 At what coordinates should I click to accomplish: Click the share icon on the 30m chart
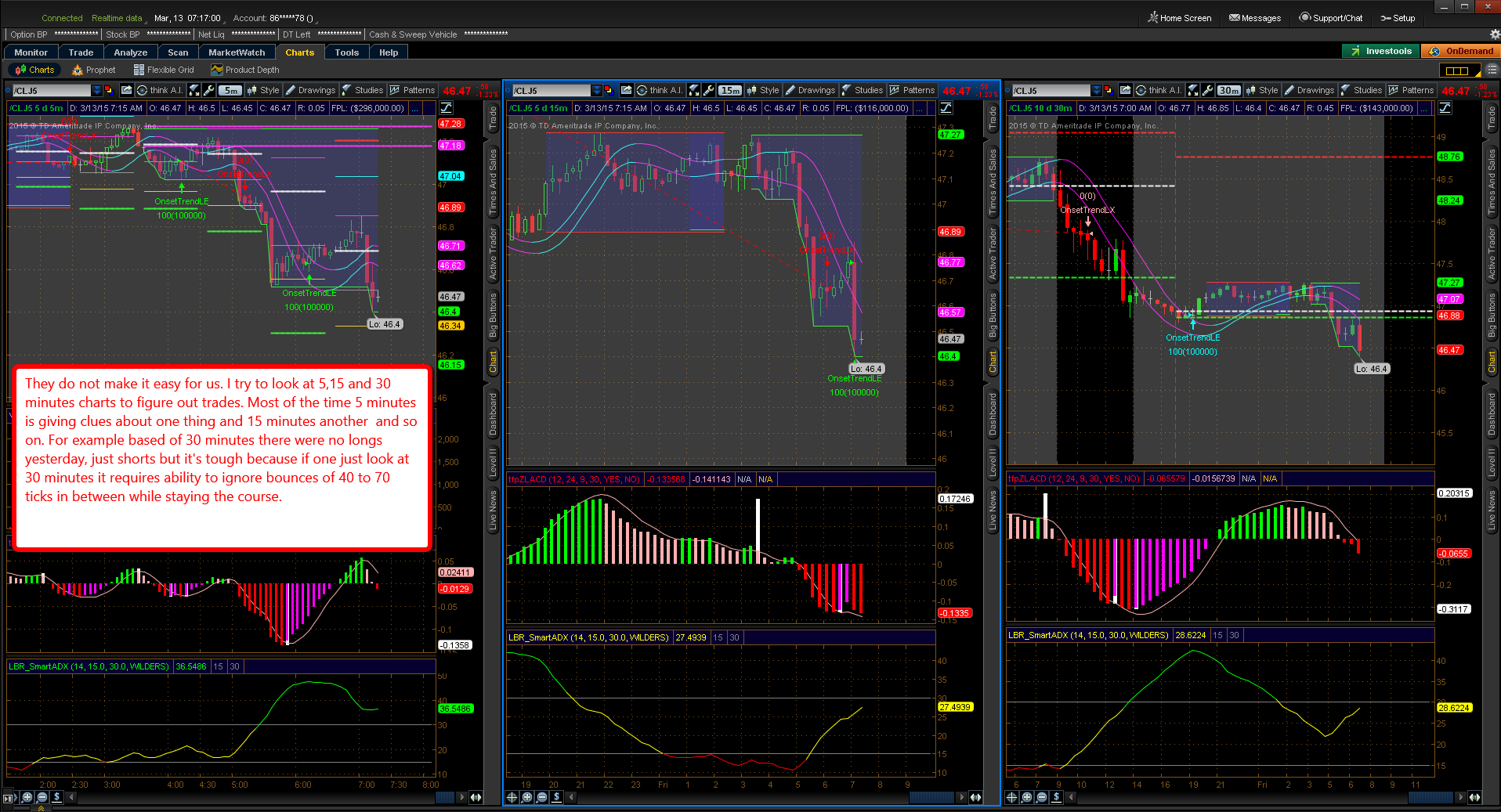(1126, 91)
